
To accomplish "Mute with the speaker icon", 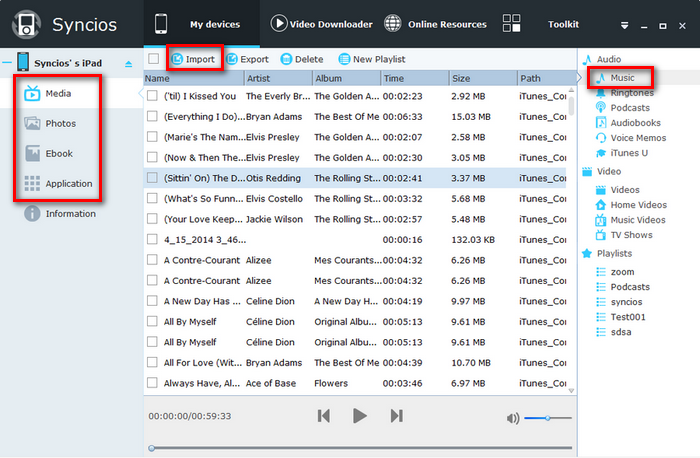I will [513, 418].
